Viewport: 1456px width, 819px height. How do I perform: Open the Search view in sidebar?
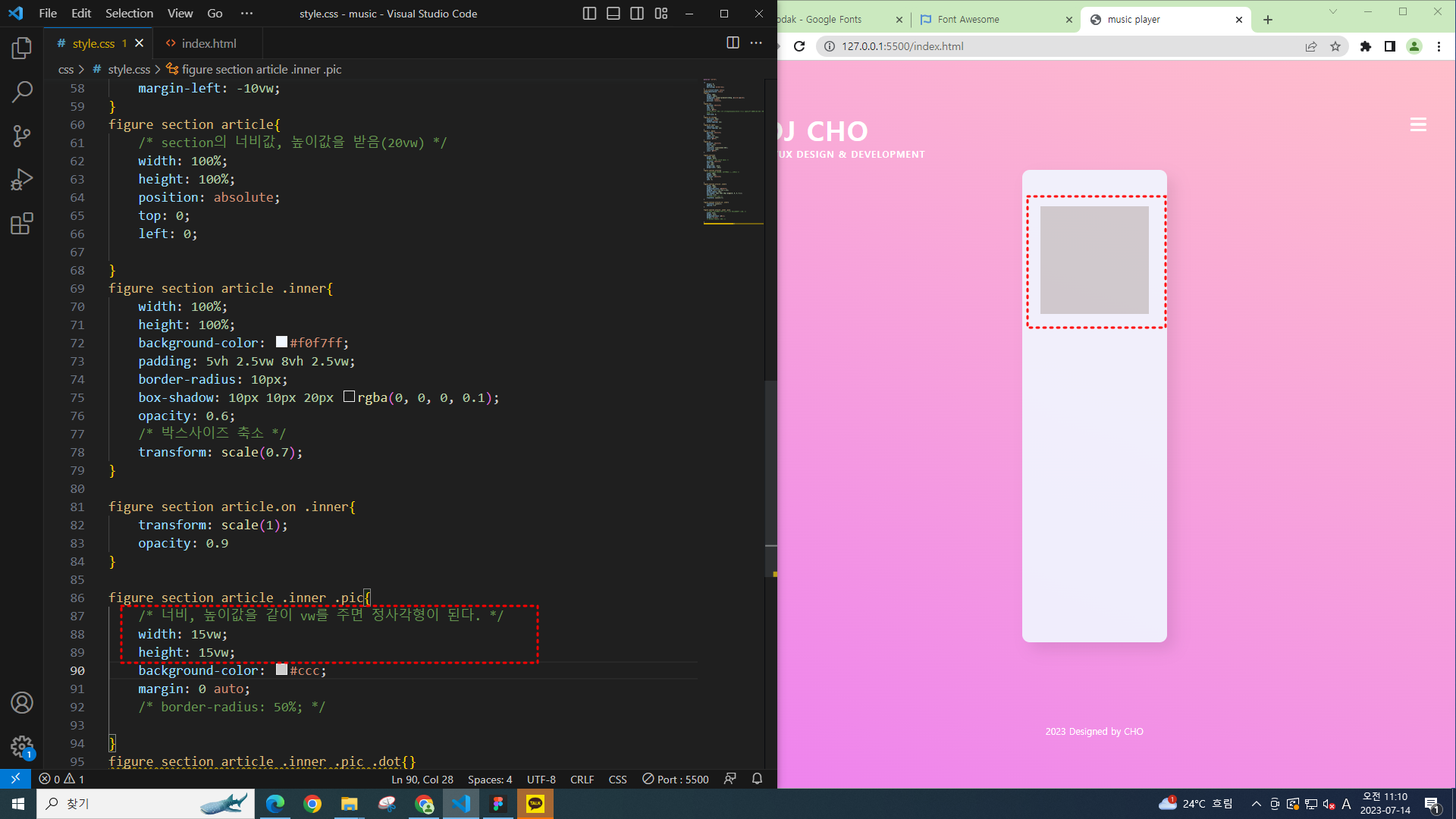point(22,93)
